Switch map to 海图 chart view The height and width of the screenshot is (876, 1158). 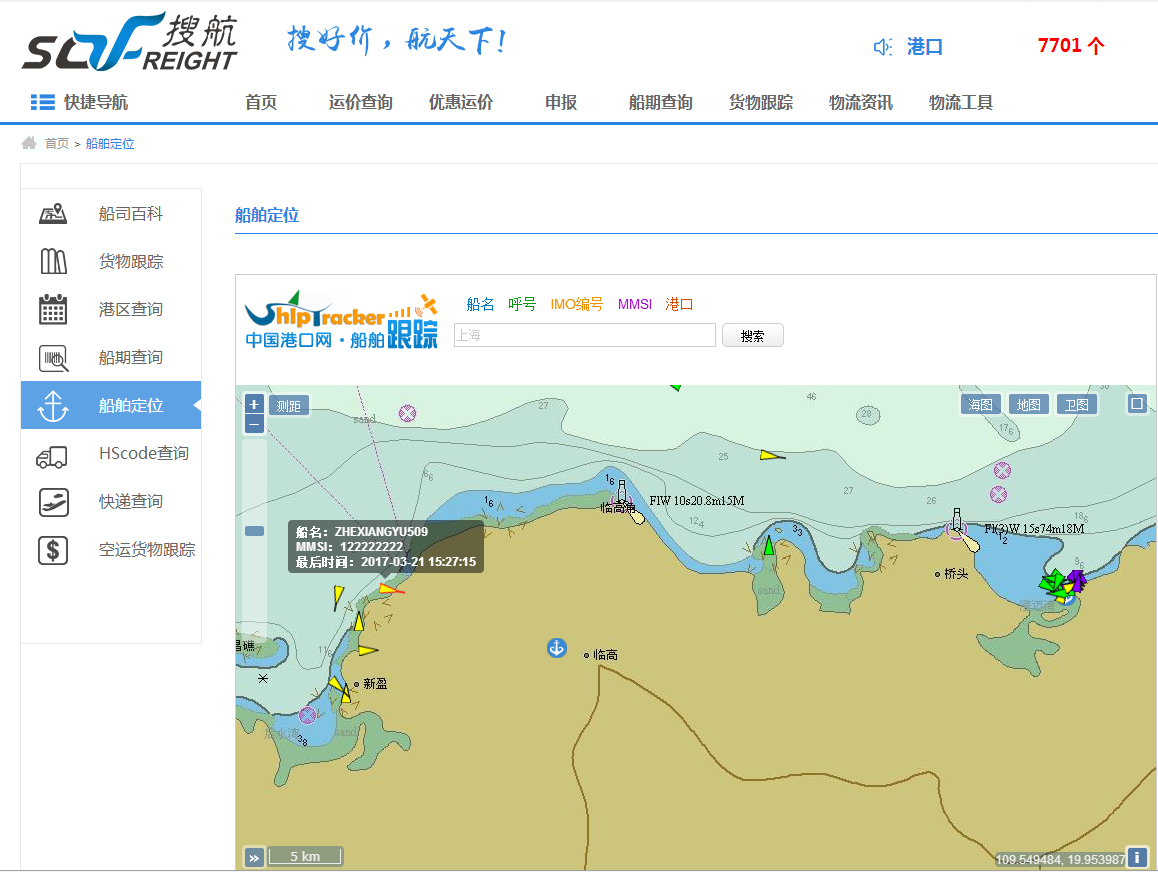[x=980, y=405]
